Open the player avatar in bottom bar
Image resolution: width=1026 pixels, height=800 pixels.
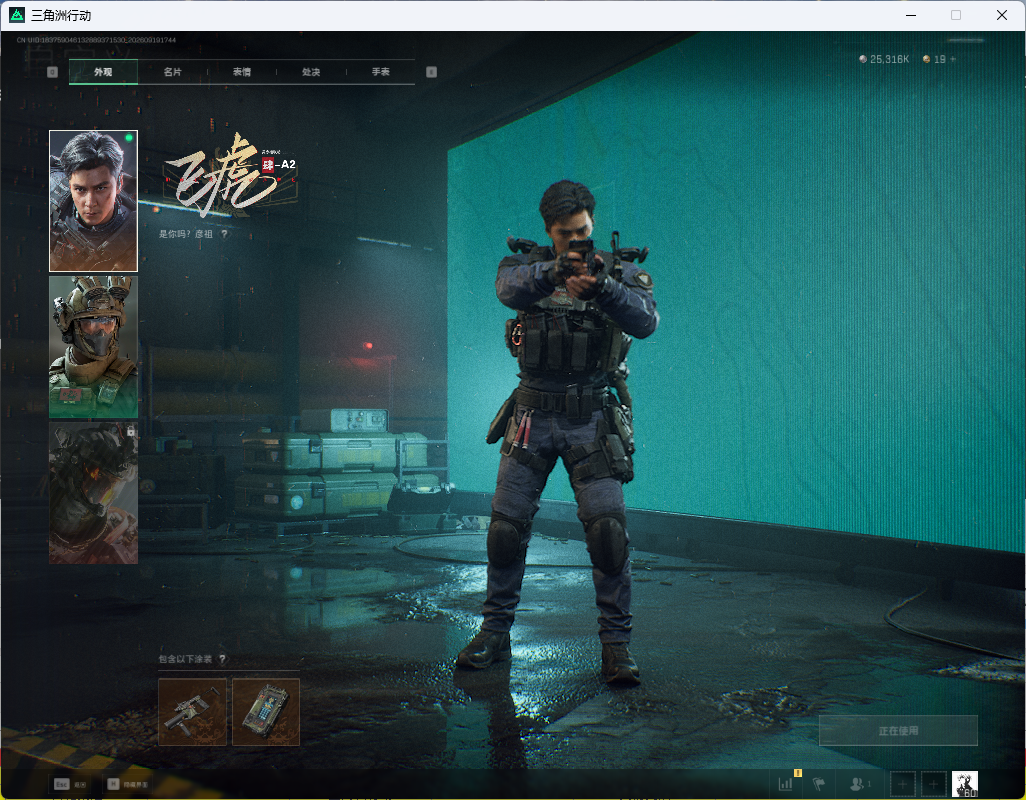pos(964,784)
